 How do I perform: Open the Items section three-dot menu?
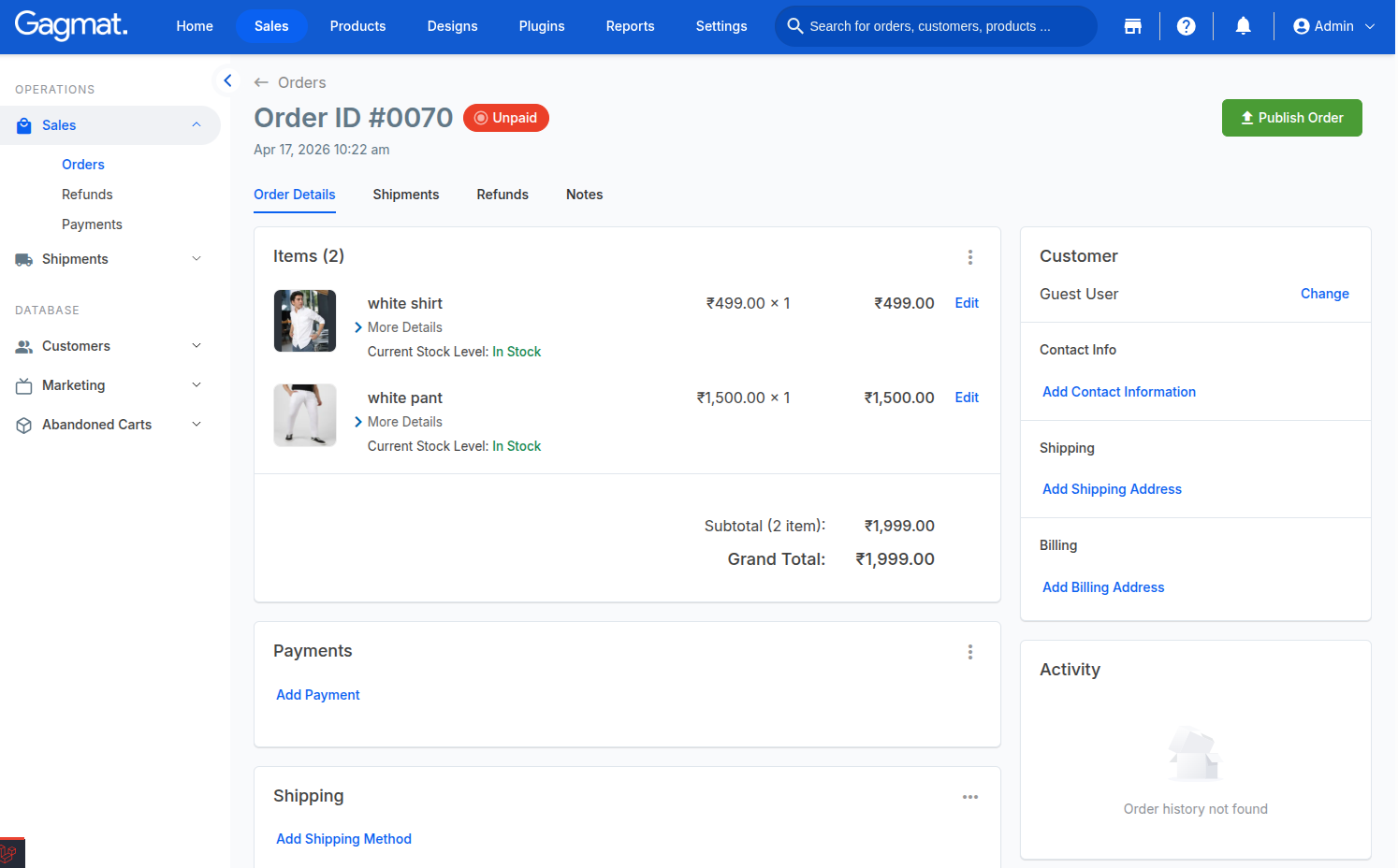[970, 257]
